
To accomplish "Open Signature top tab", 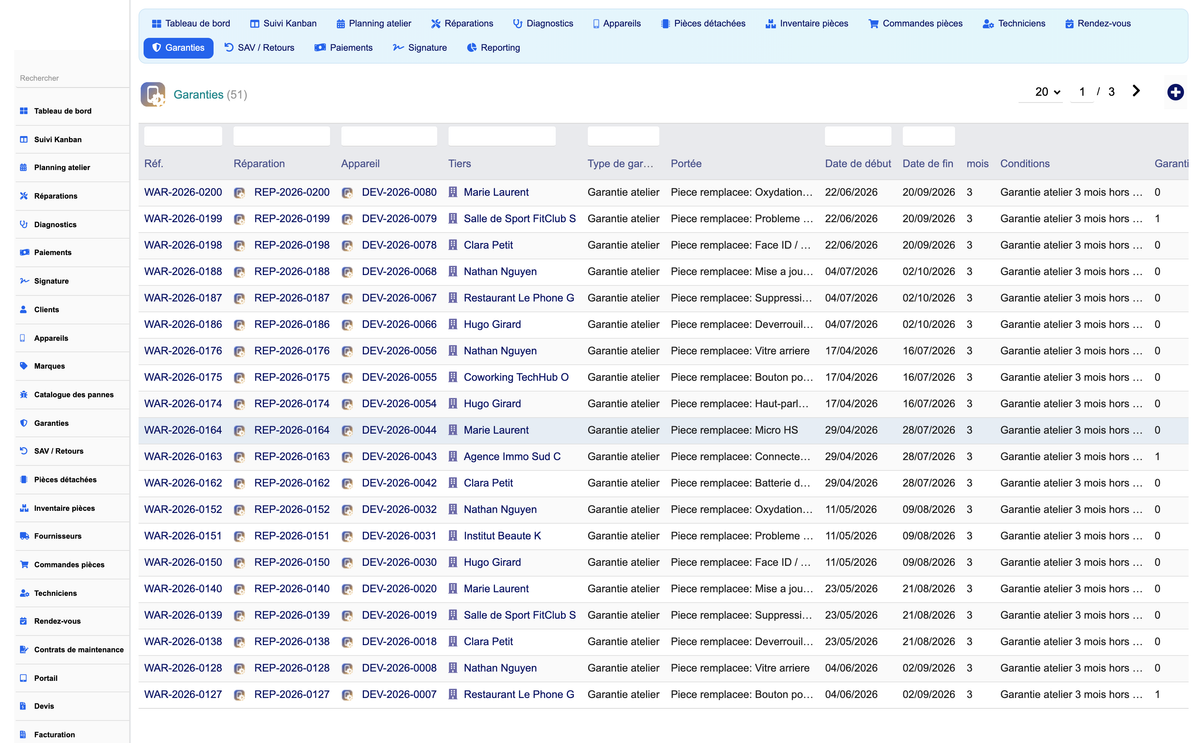I will tap(420, 47).
